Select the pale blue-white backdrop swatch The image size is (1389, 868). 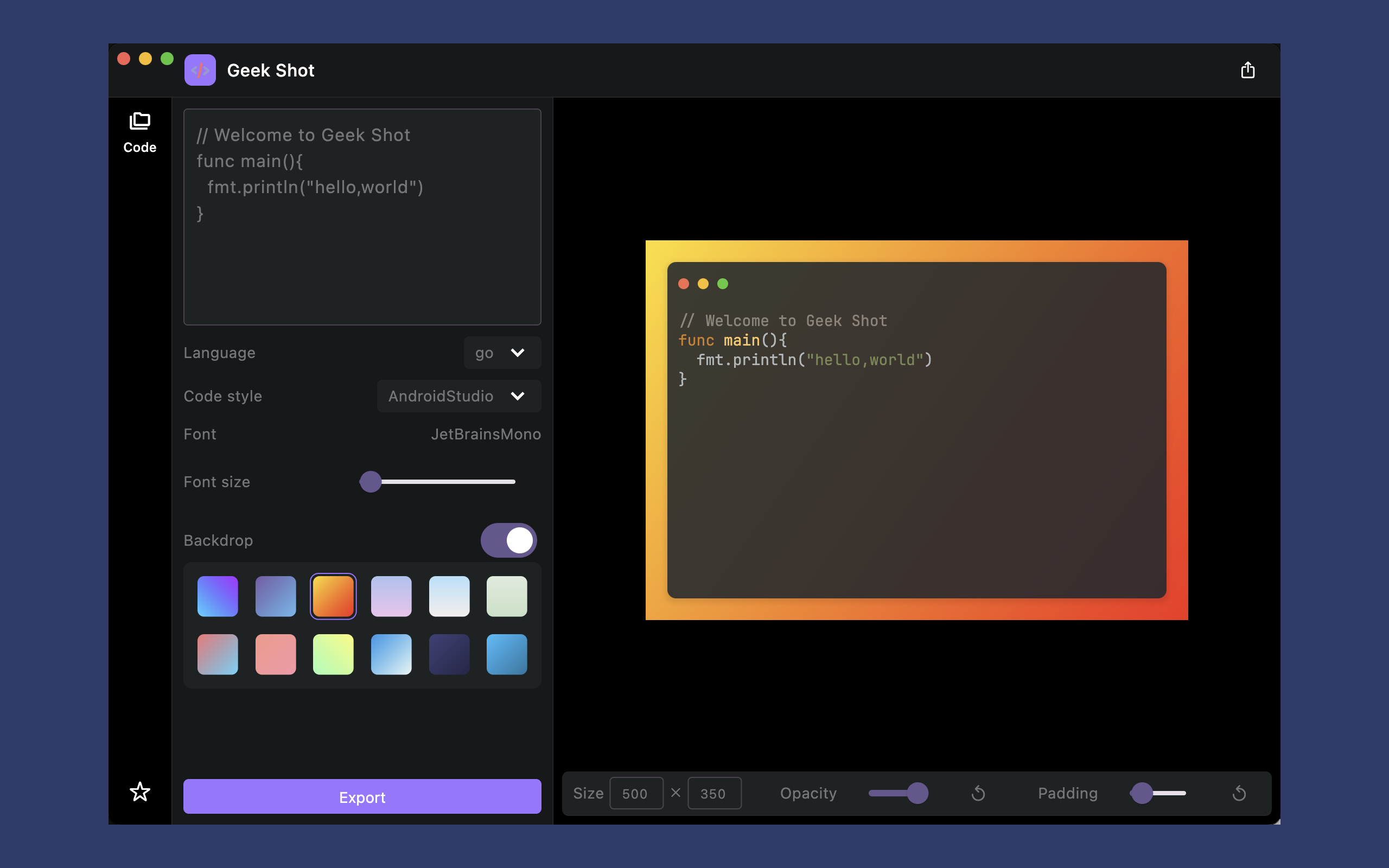[449, 596]
